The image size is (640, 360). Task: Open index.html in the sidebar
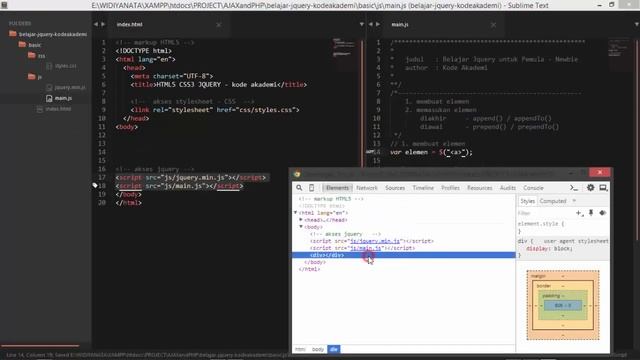pos(58,109)
